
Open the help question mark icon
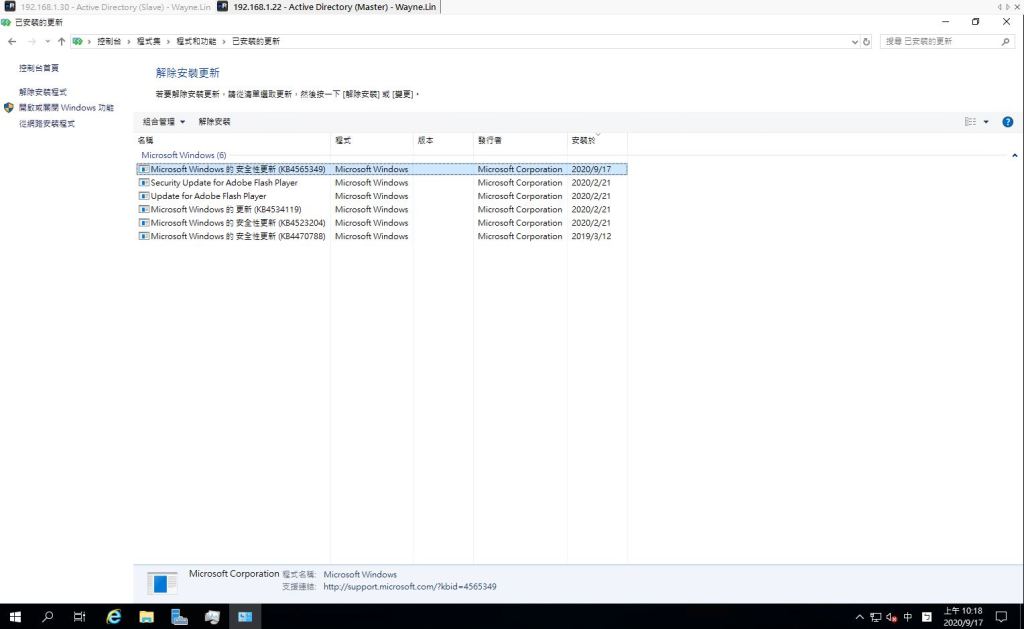pos(1007,121)
